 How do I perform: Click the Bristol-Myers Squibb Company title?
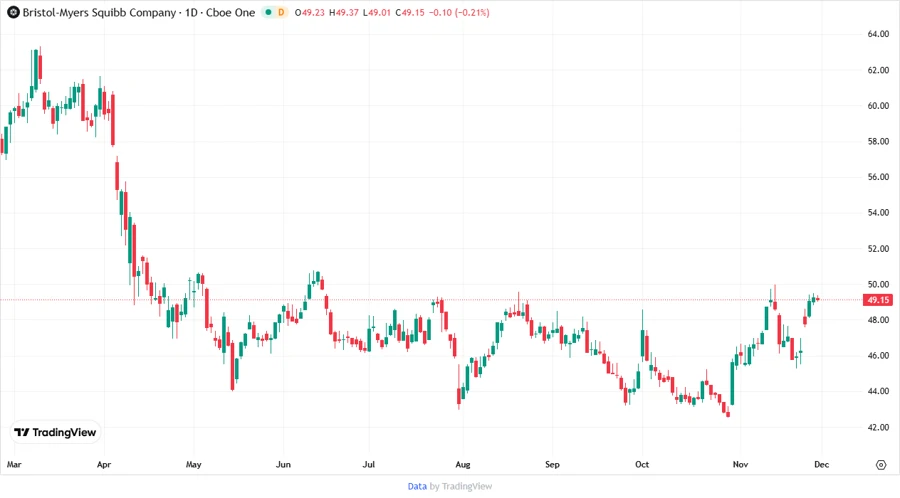[99, 12]
